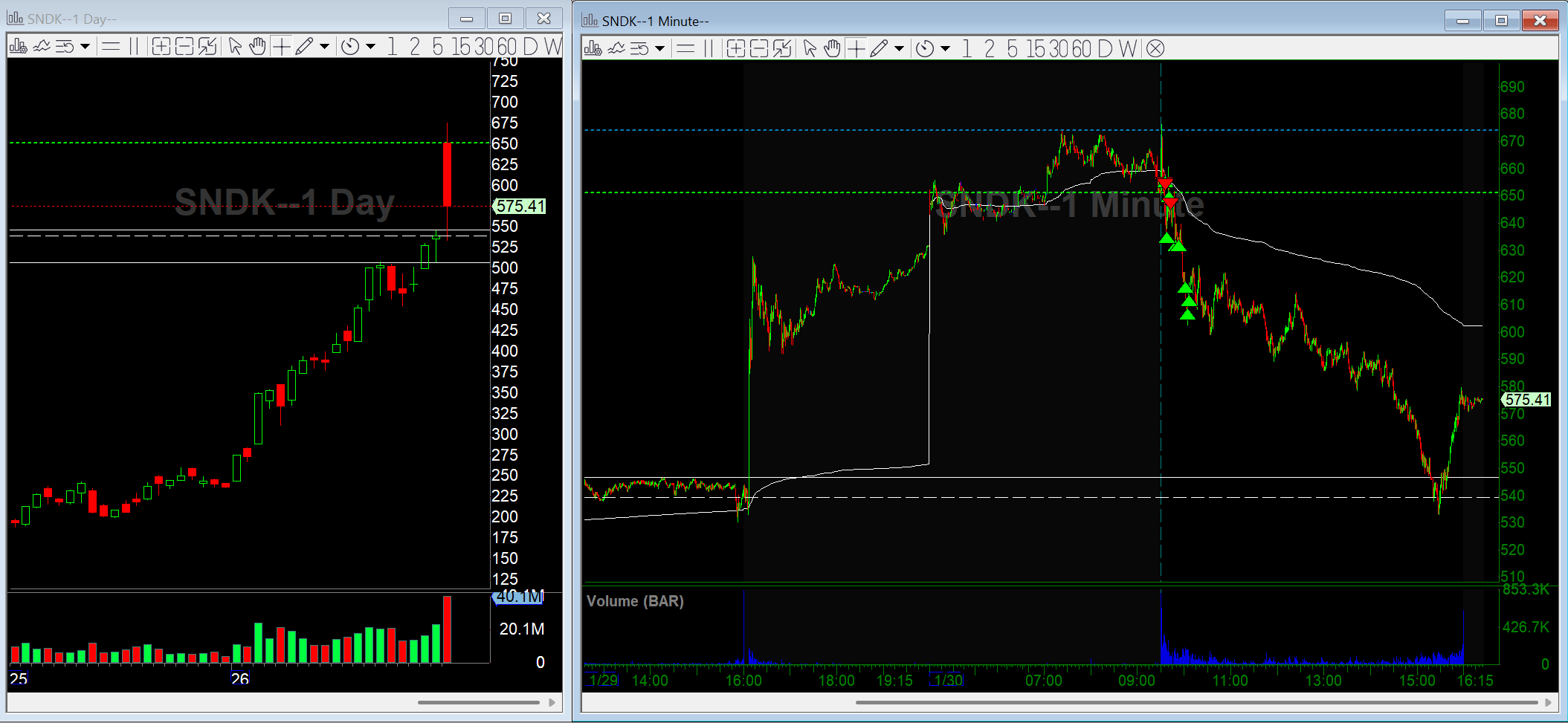1568x723 pixels.
Task: Add a horizontal line in the Day chart
Action: tap(111, 47)
